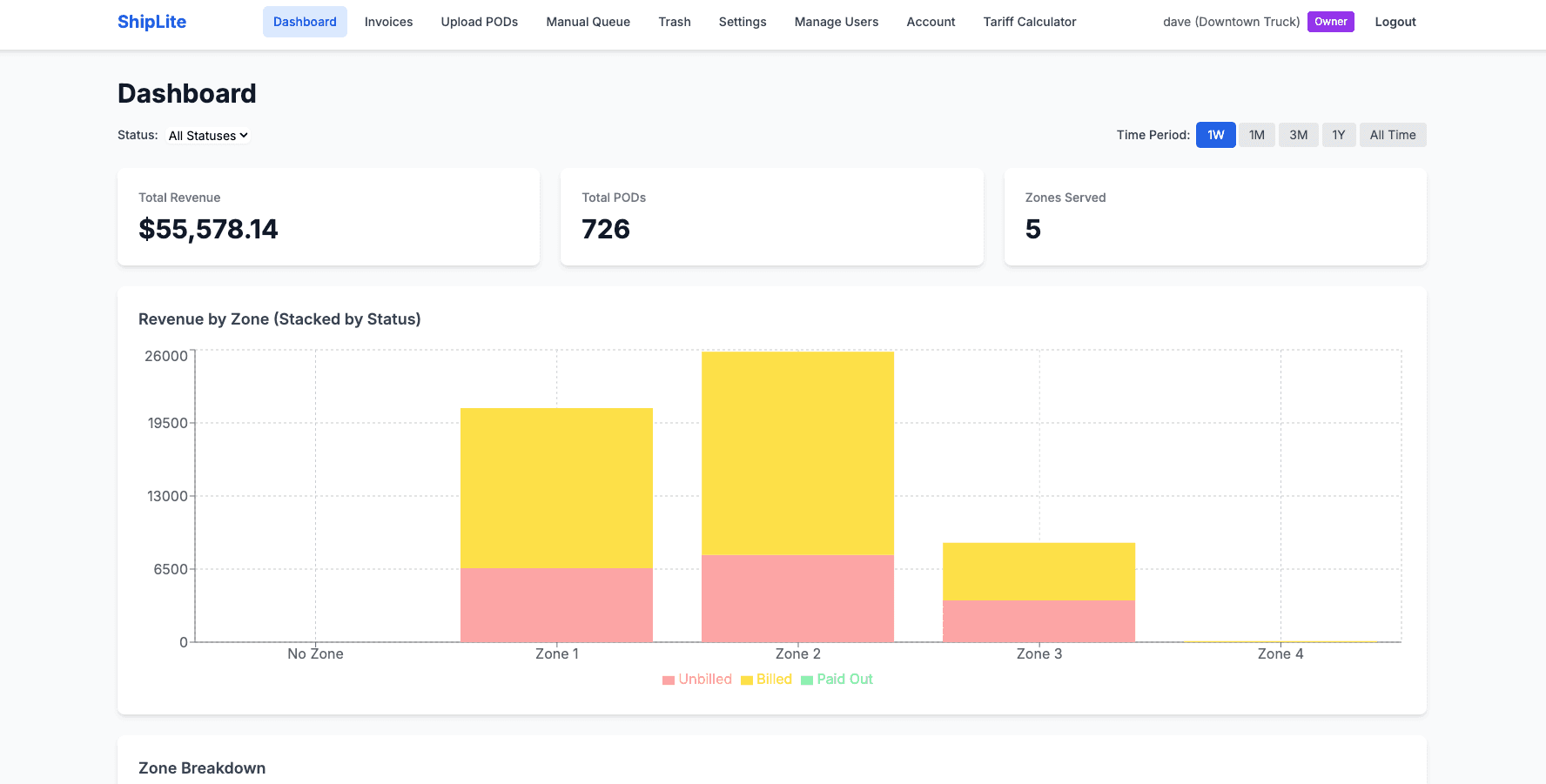Open Settings from navigation bar
Screen dimensions: 1546x784
tap(742, 22)
